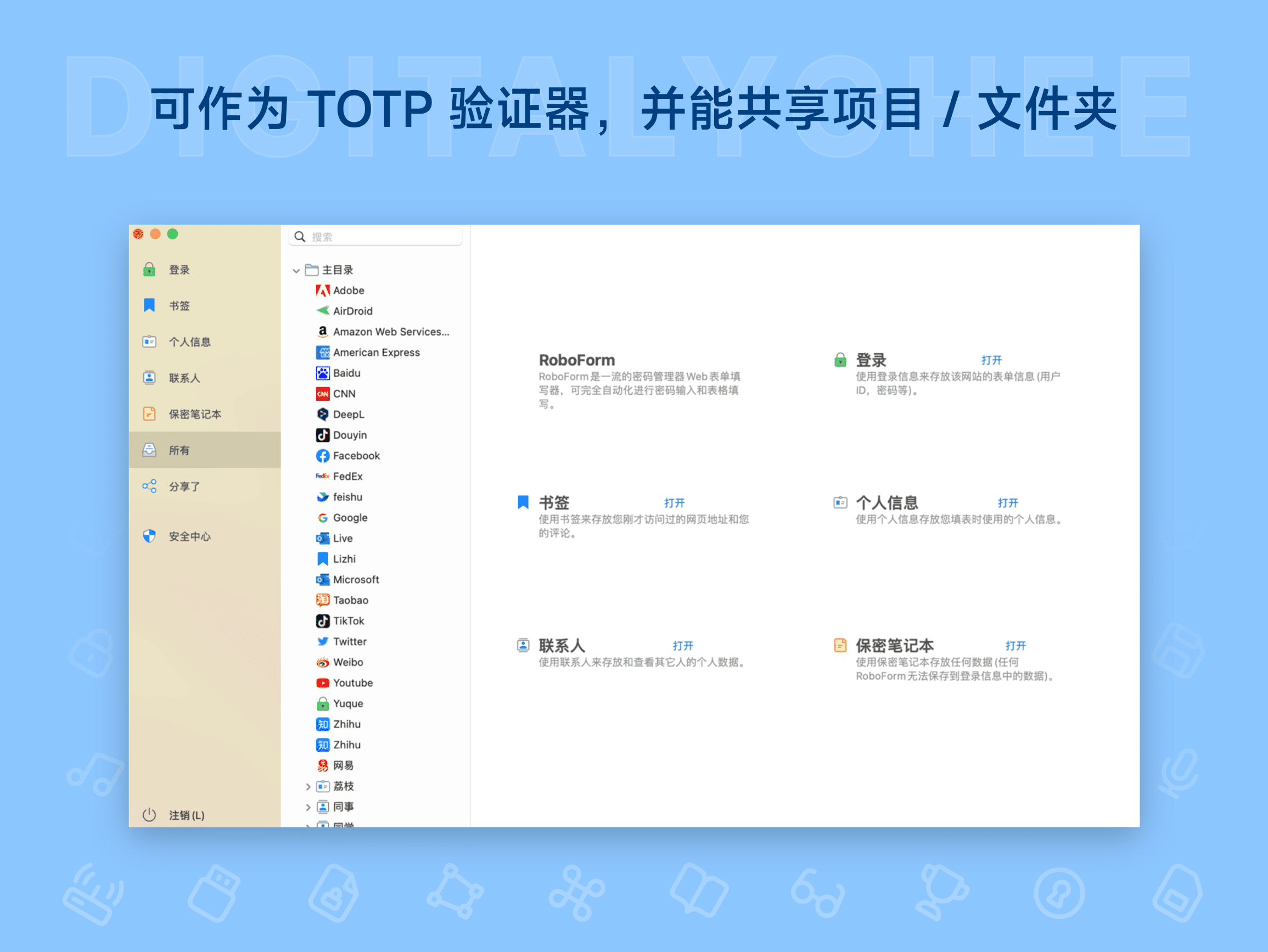The image size is (1268, 952).
Task: Click the 注销 logout power icon
Action: click(150, 815)
